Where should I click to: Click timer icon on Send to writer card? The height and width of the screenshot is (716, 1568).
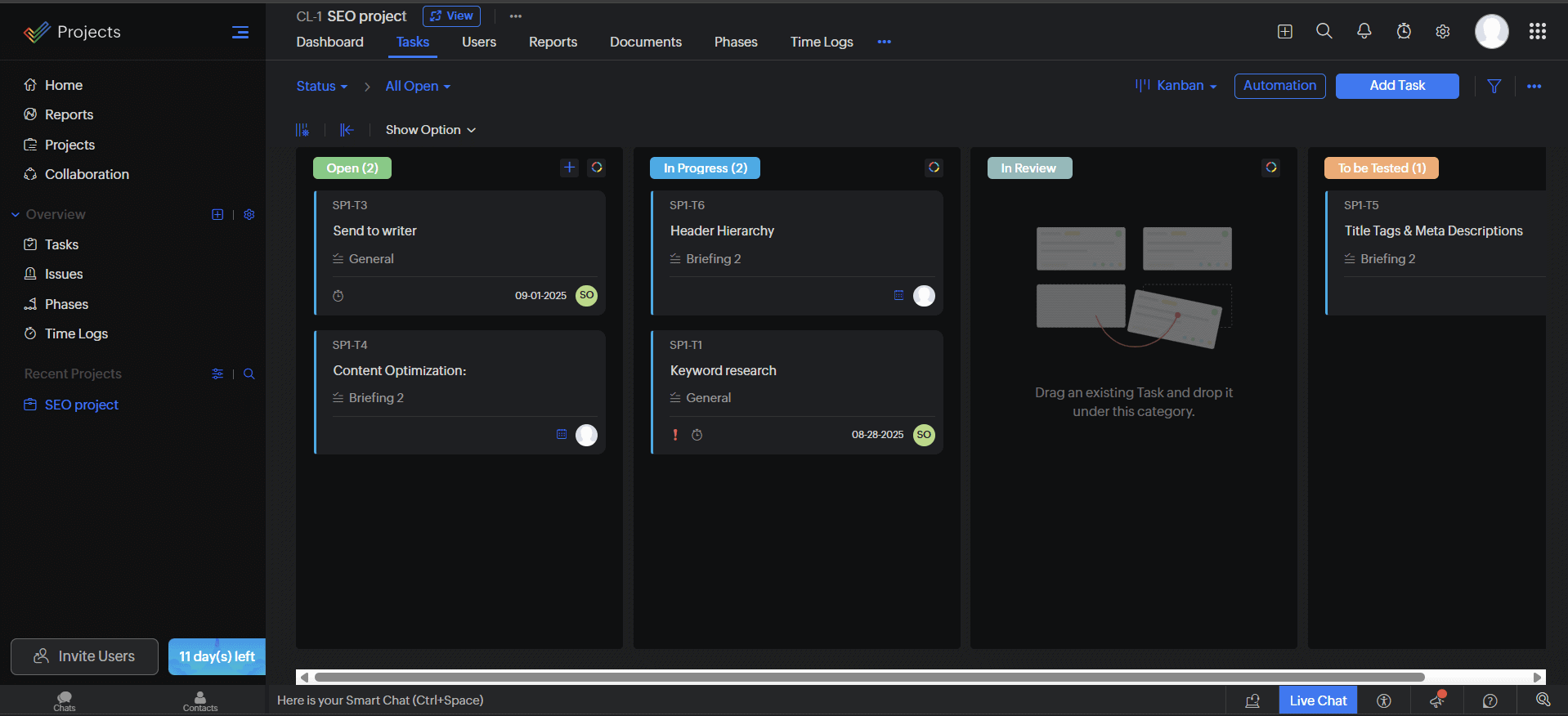click(x=338, y=296)
